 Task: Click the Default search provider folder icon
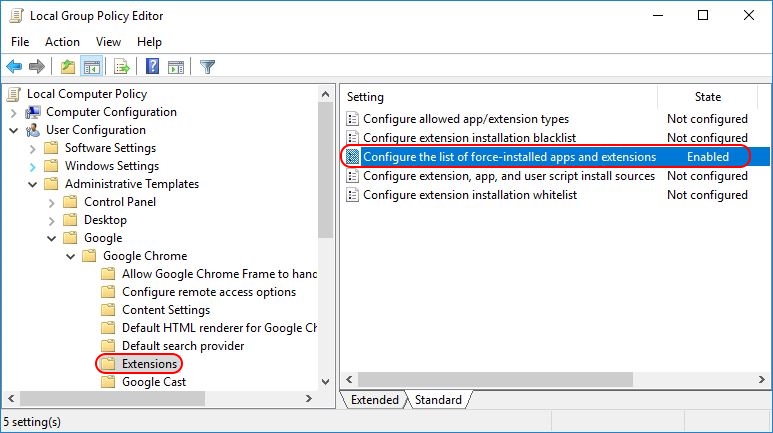[108, 346]
